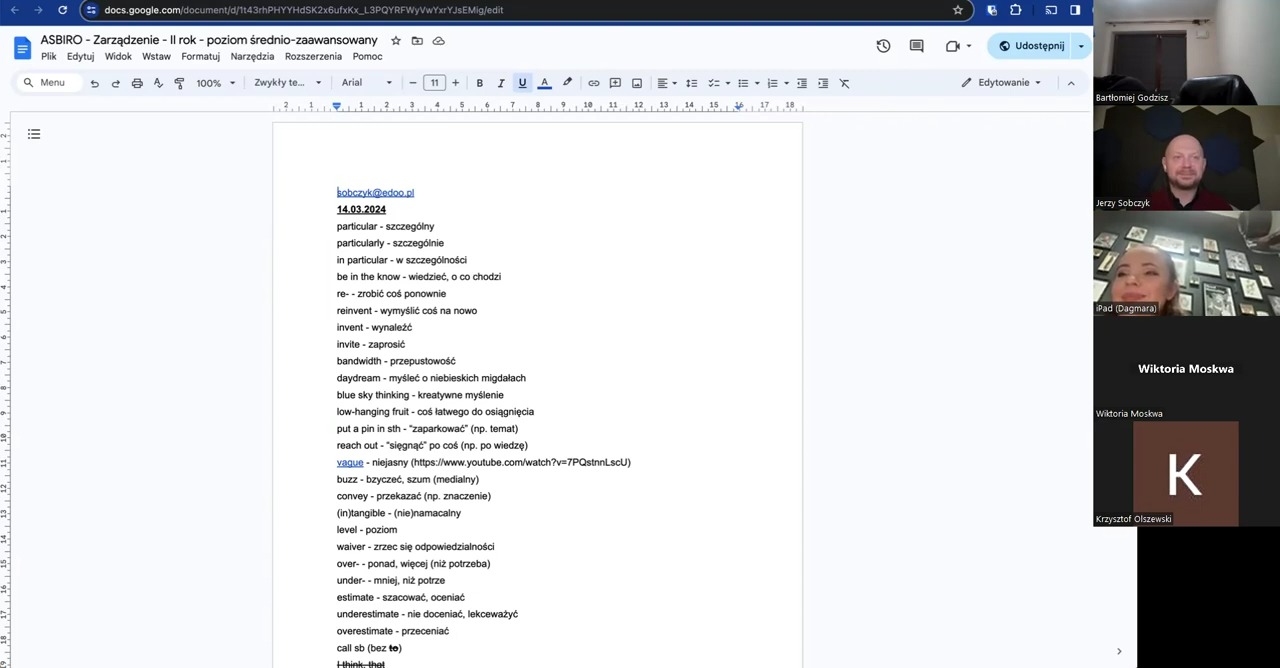Open the checklist options dropdown
This screenshot has height=668, width=1280.
coord(720,83)
